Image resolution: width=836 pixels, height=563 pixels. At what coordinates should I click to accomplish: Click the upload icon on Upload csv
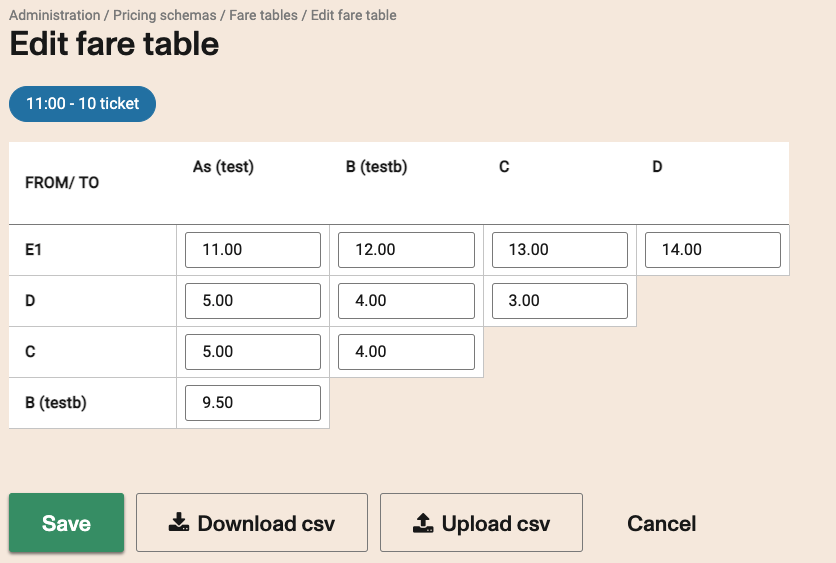[423, 523]
